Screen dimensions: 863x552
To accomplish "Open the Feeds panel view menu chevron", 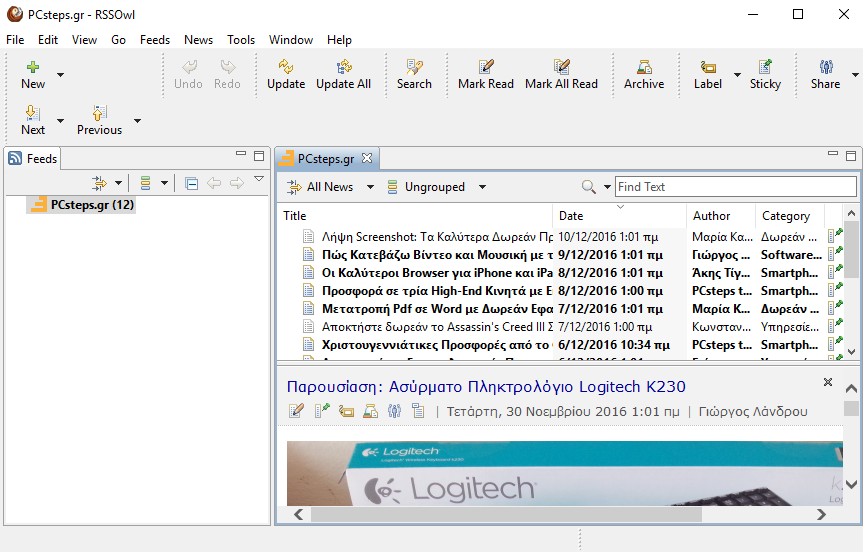I will tap(259, 179).
